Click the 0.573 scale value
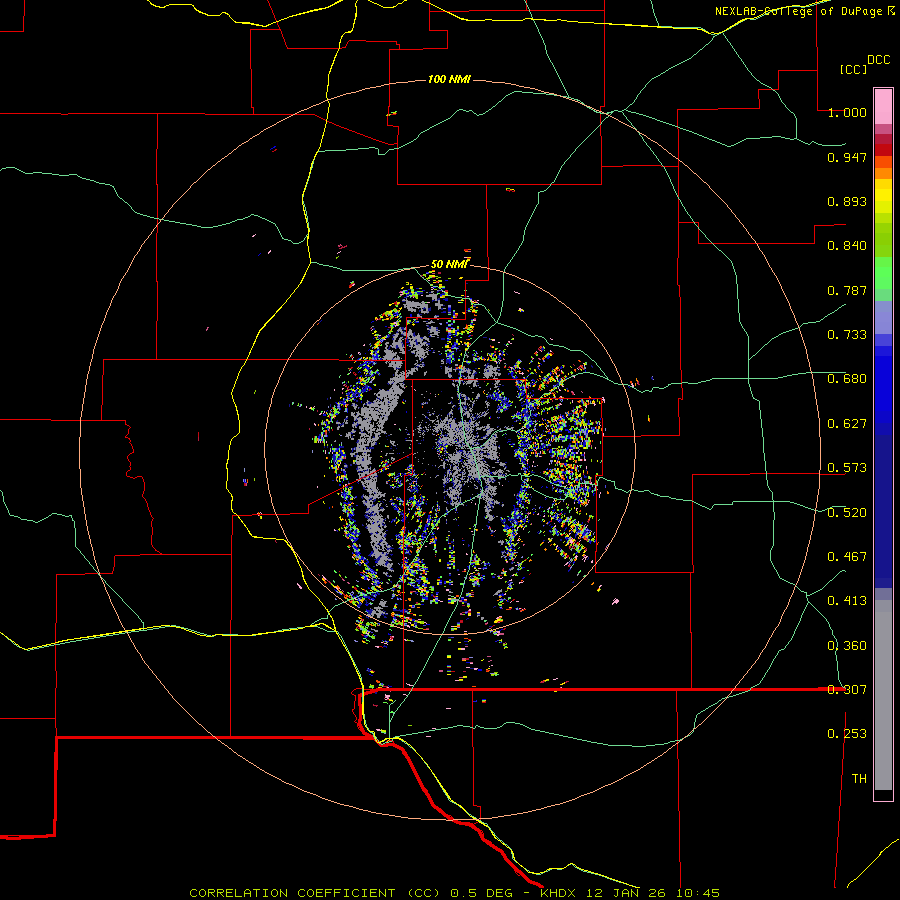 847,468
